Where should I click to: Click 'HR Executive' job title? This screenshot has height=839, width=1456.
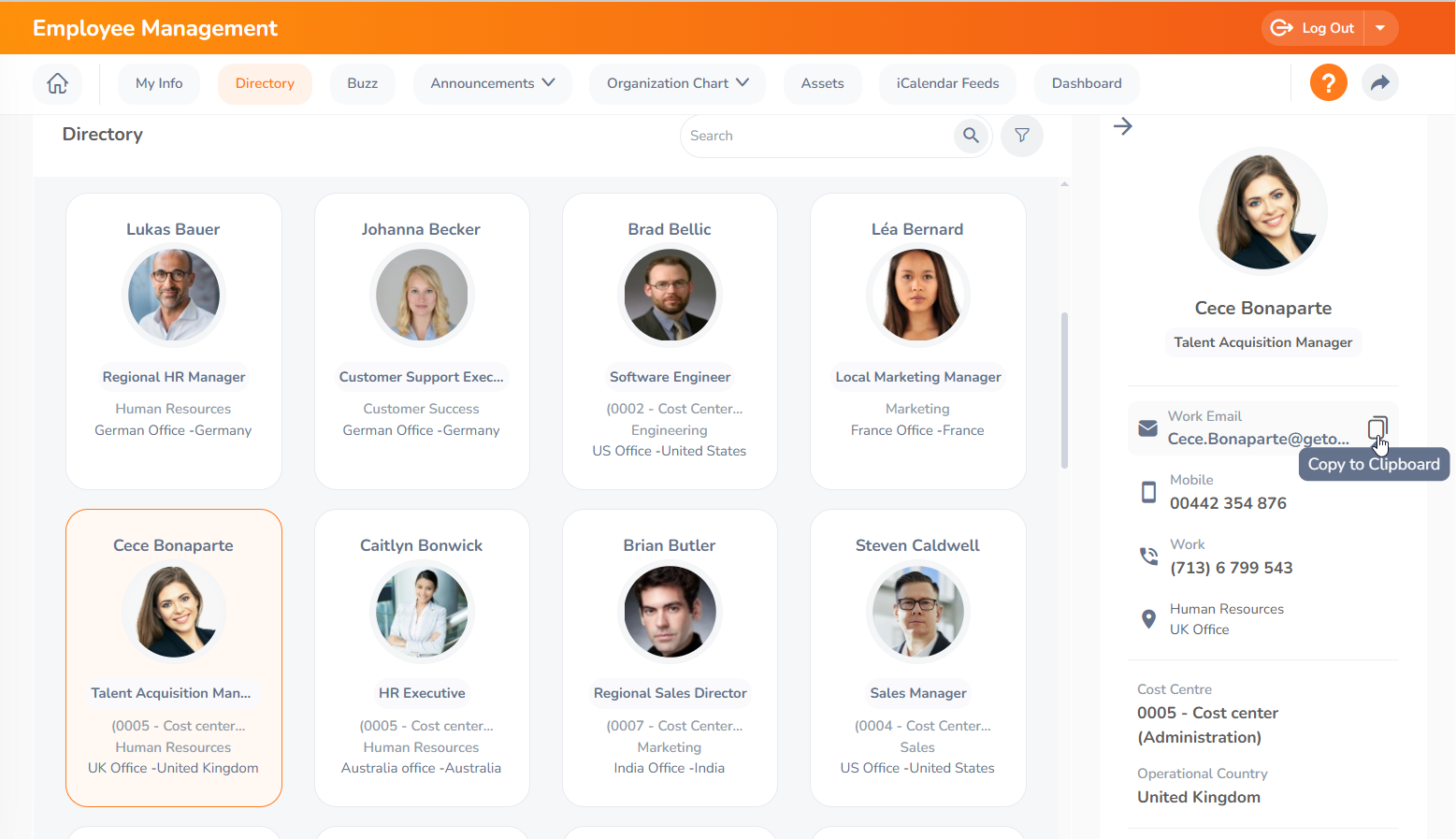coord(422,693)
